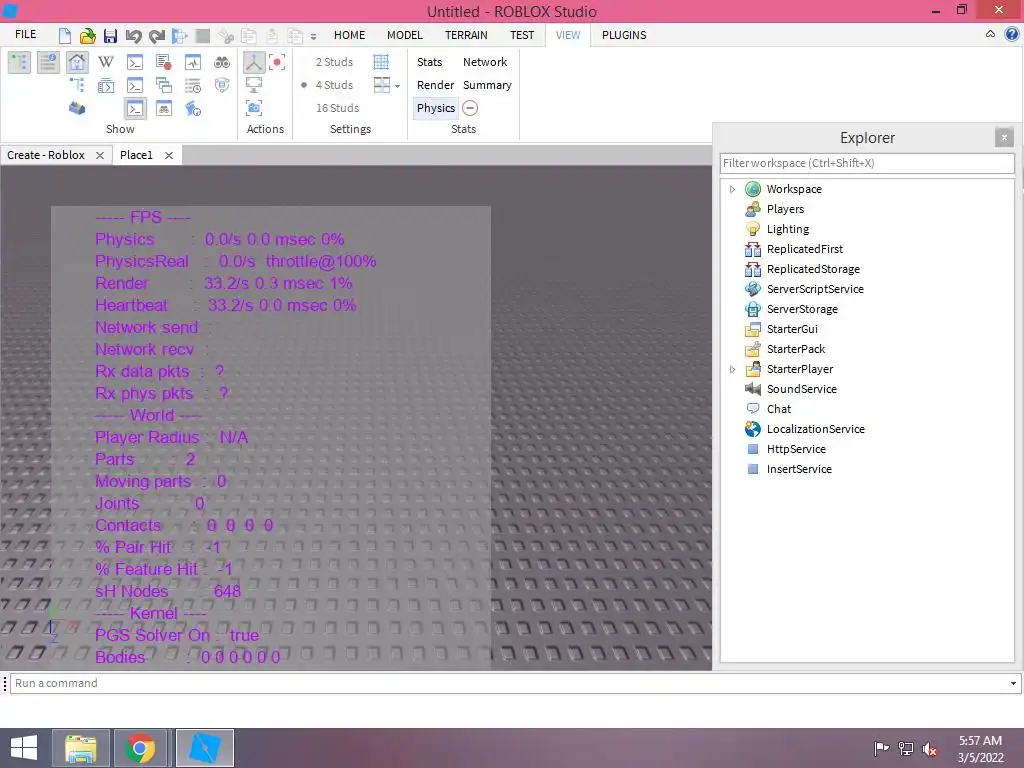Switch to the MODEL ribbon tab
Screen dimensions: 1024x768
404,35
